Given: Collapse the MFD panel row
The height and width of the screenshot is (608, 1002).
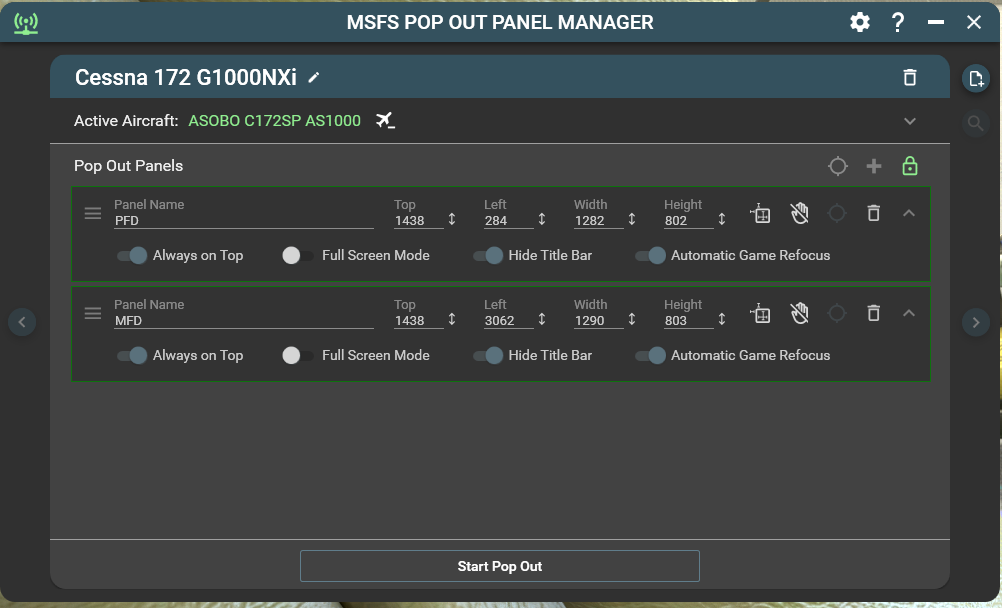Looking at the screenshot, I should (908, 313).
